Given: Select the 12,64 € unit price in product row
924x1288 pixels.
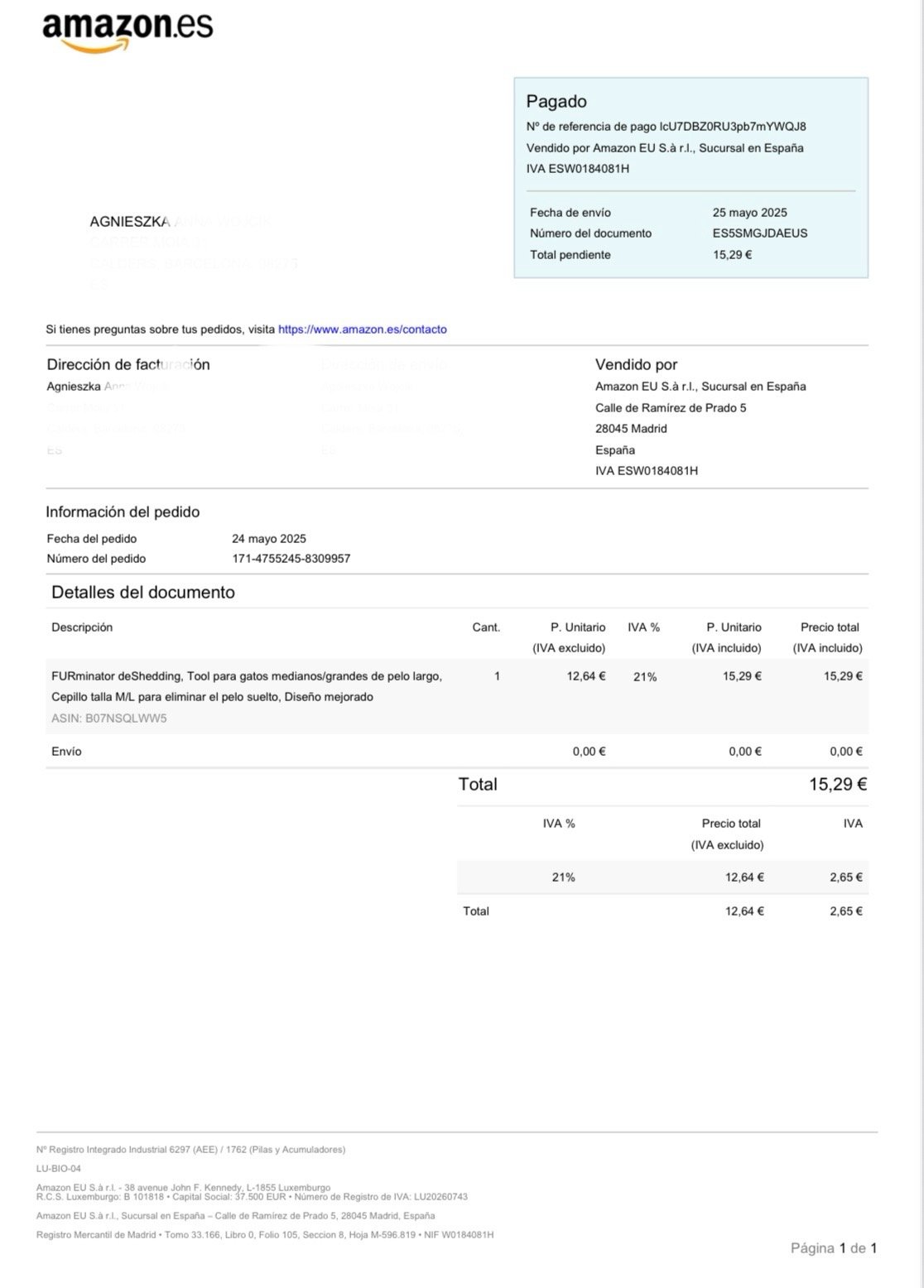Looking at the screenshot, I should click(x=586, y=676).
